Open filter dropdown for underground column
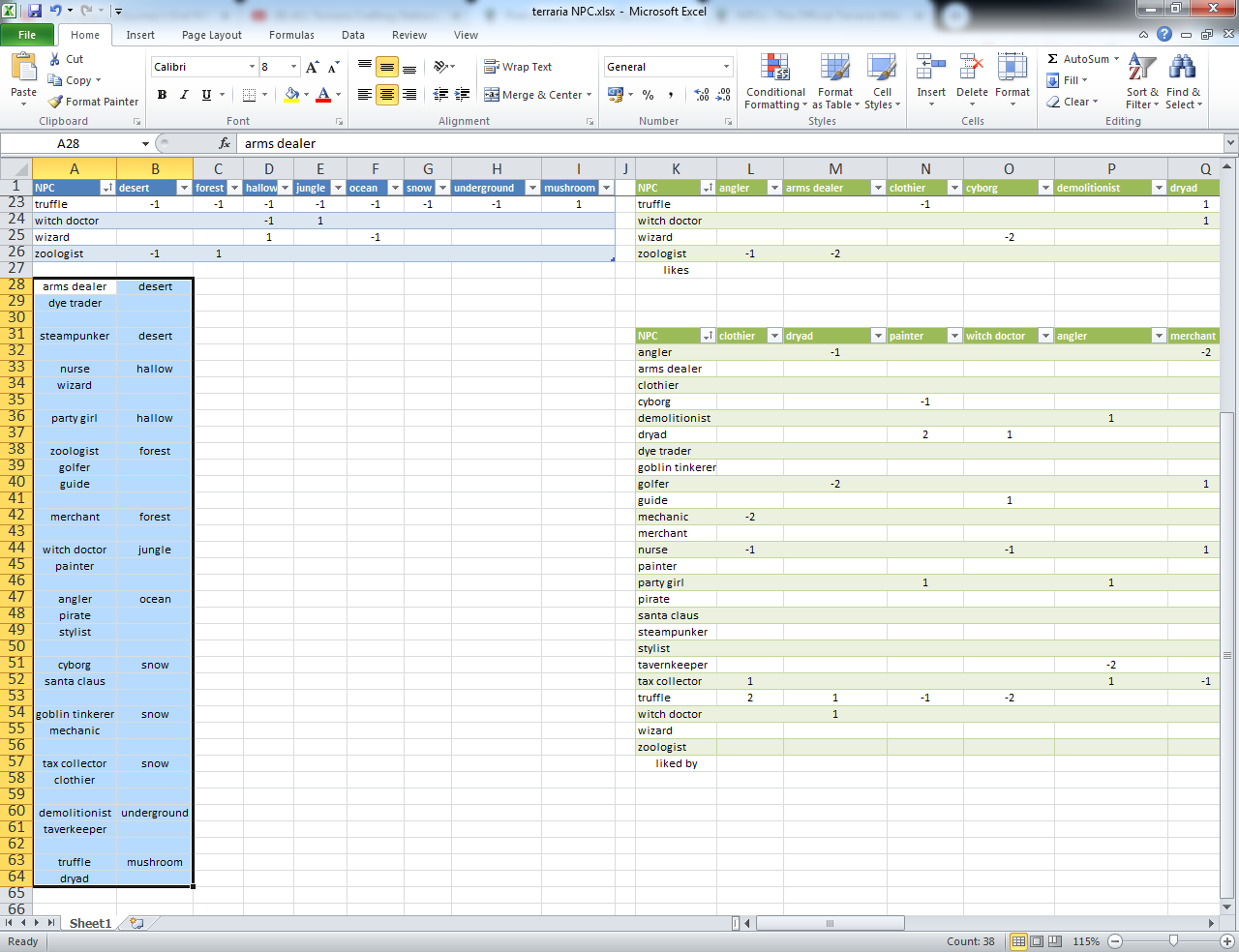The height and width of the screenshot is (952, 1239). click(532, 188)
